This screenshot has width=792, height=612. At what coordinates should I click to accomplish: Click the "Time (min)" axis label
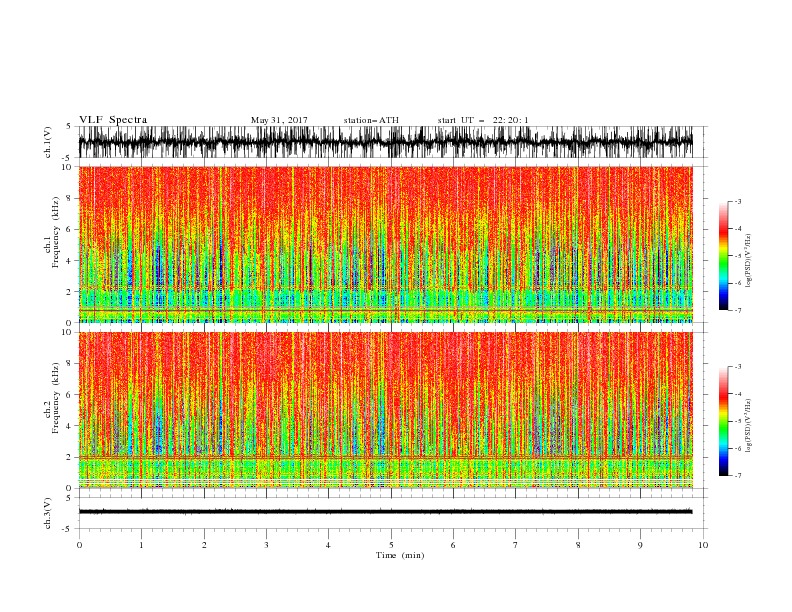tap(400, 555)
